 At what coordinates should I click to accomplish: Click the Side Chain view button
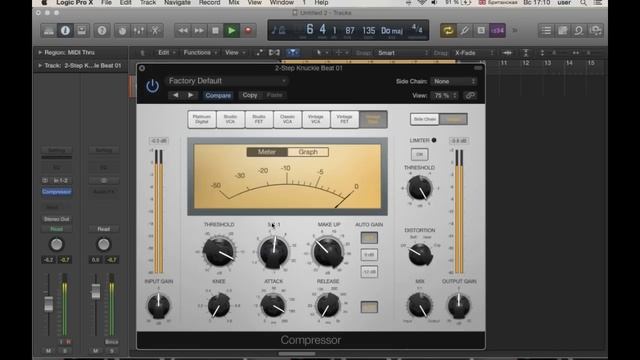(424, 119)
